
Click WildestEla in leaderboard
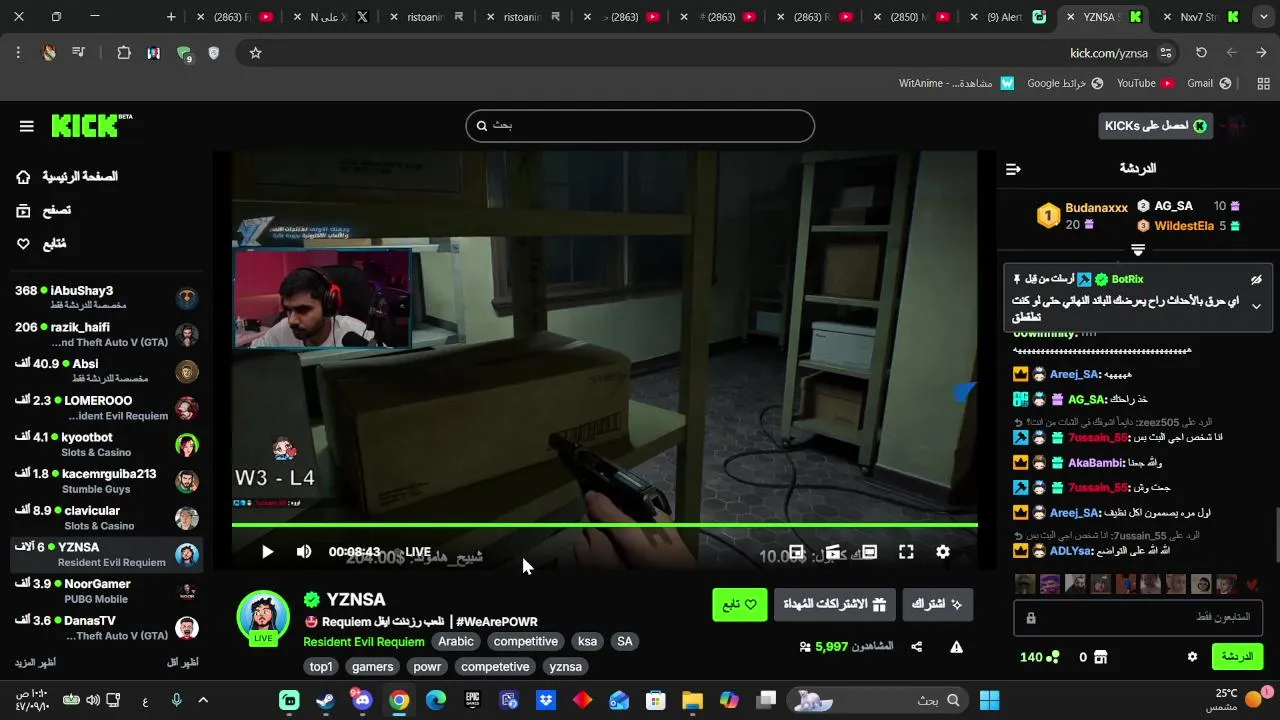1184,226
